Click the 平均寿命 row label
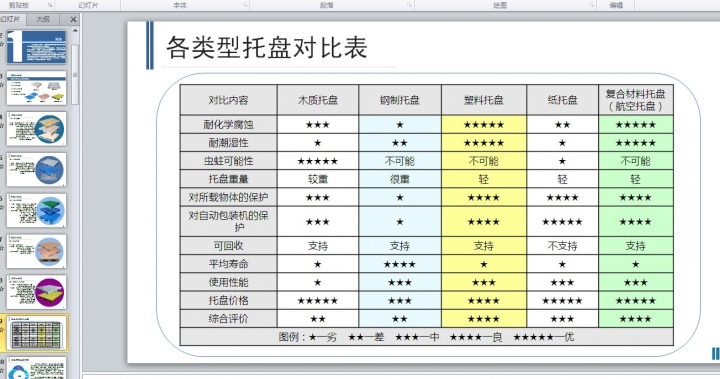 [228, 264]
